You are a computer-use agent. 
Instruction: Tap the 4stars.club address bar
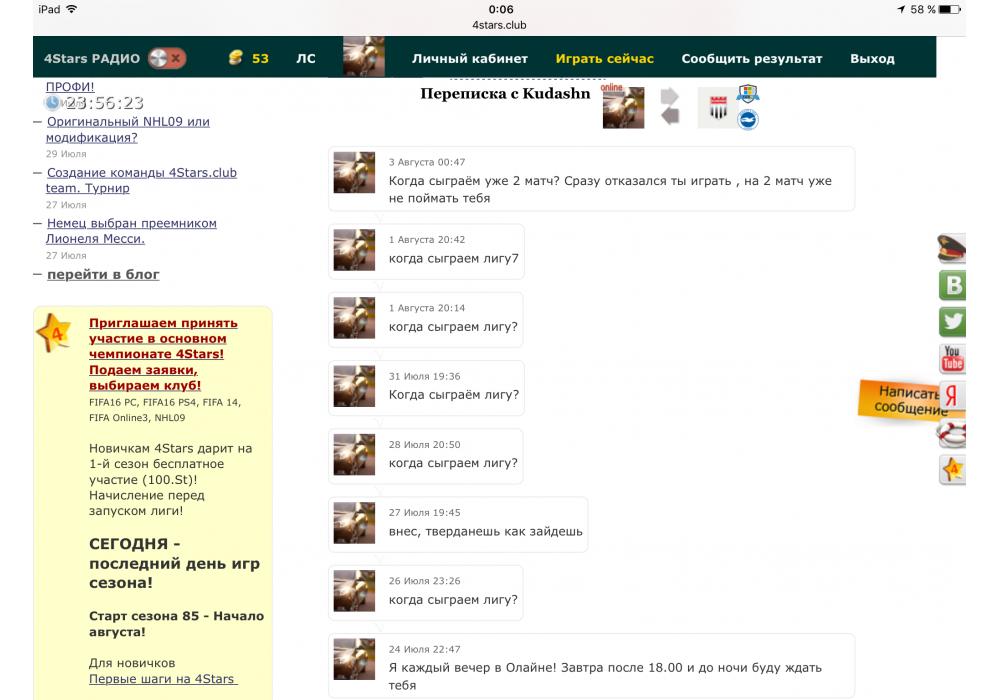[499, 25]
